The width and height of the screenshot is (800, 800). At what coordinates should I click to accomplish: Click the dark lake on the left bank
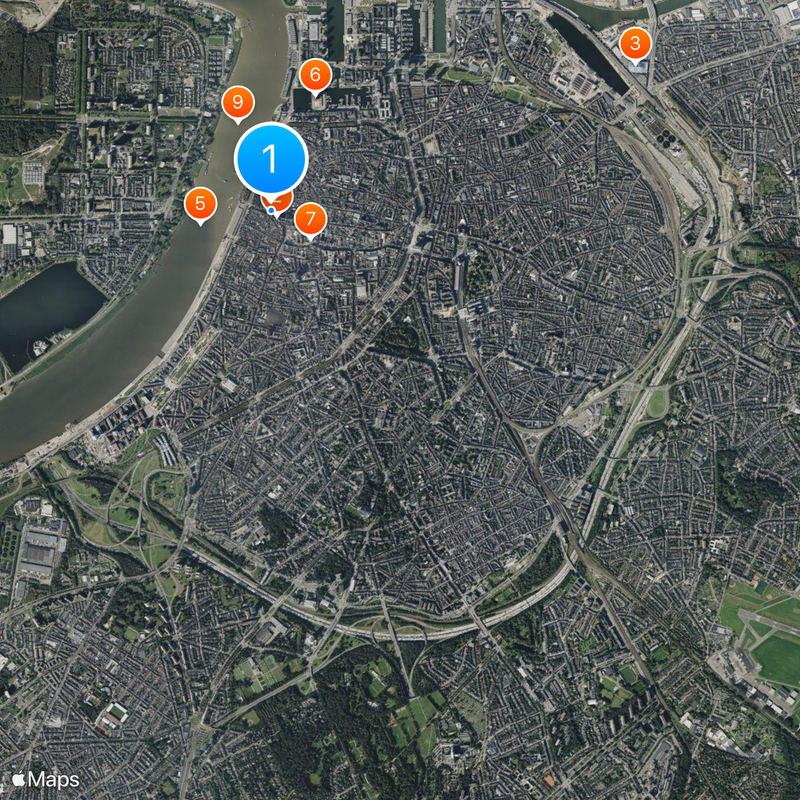(46, 311)
